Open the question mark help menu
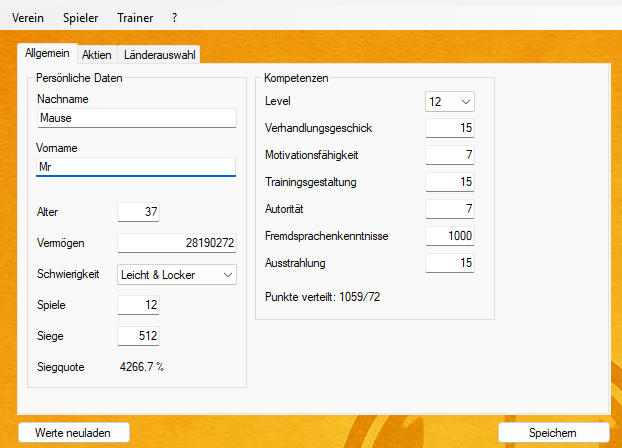The width and height of the screenshot is (622, 448). click(x=175, y=18)
